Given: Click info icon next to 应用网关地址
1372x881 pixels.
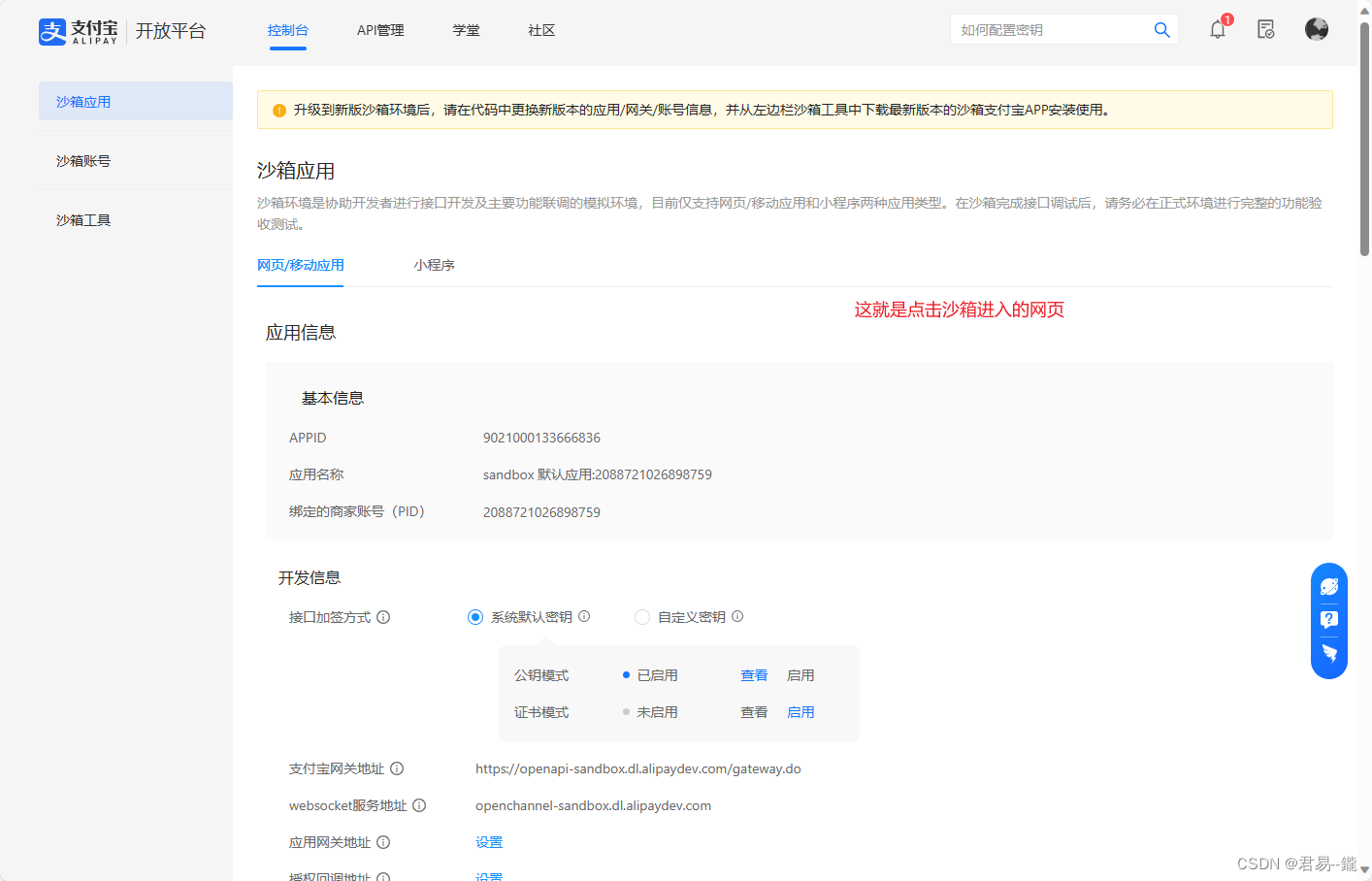Looking at the screenshot, I should pos(383,842).
